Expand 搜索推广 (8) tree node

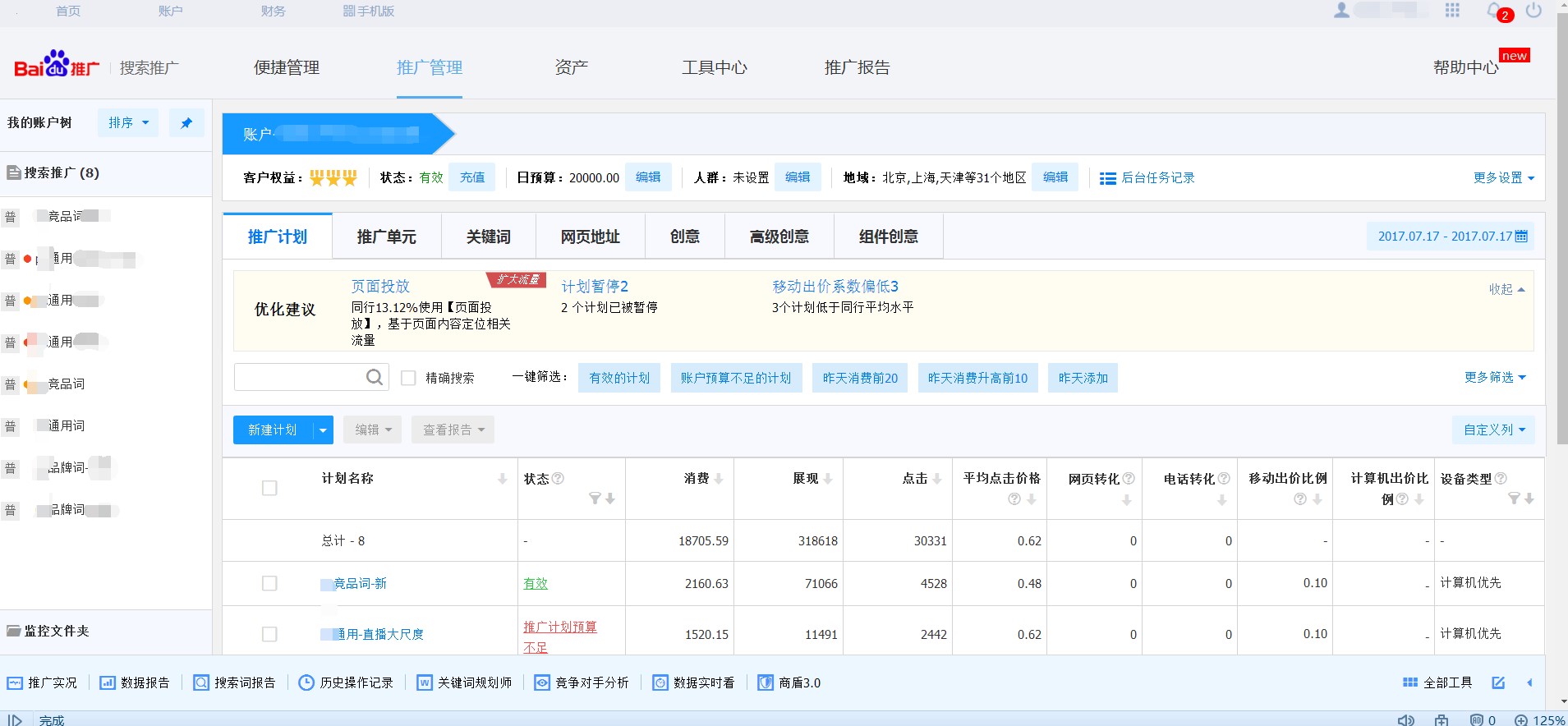(x=53, y=173)
